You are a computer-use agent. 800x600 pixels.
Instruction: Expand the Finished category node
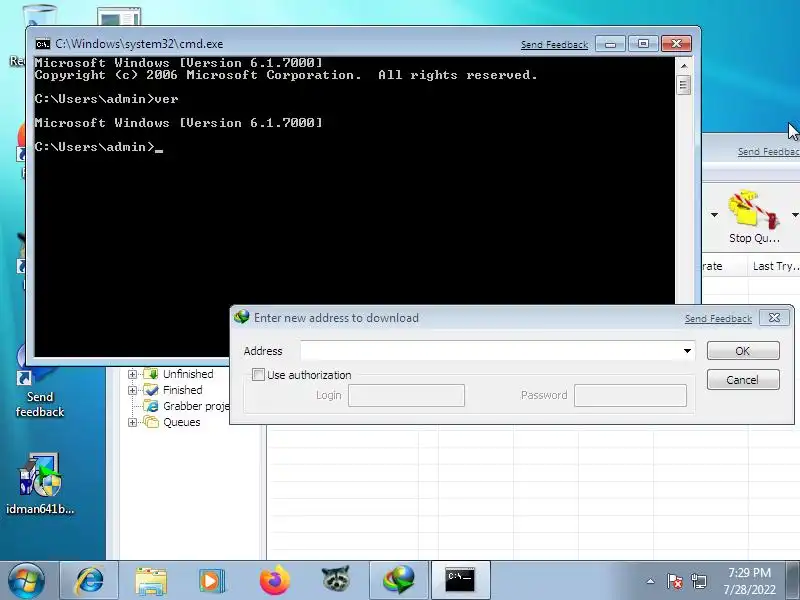[132, 390]
